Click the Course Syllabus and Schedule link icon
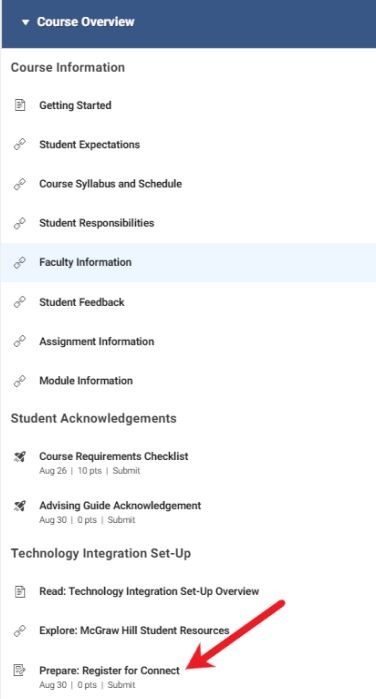The width and height of the screenshot is (376, 699). [x=20, y=184]
